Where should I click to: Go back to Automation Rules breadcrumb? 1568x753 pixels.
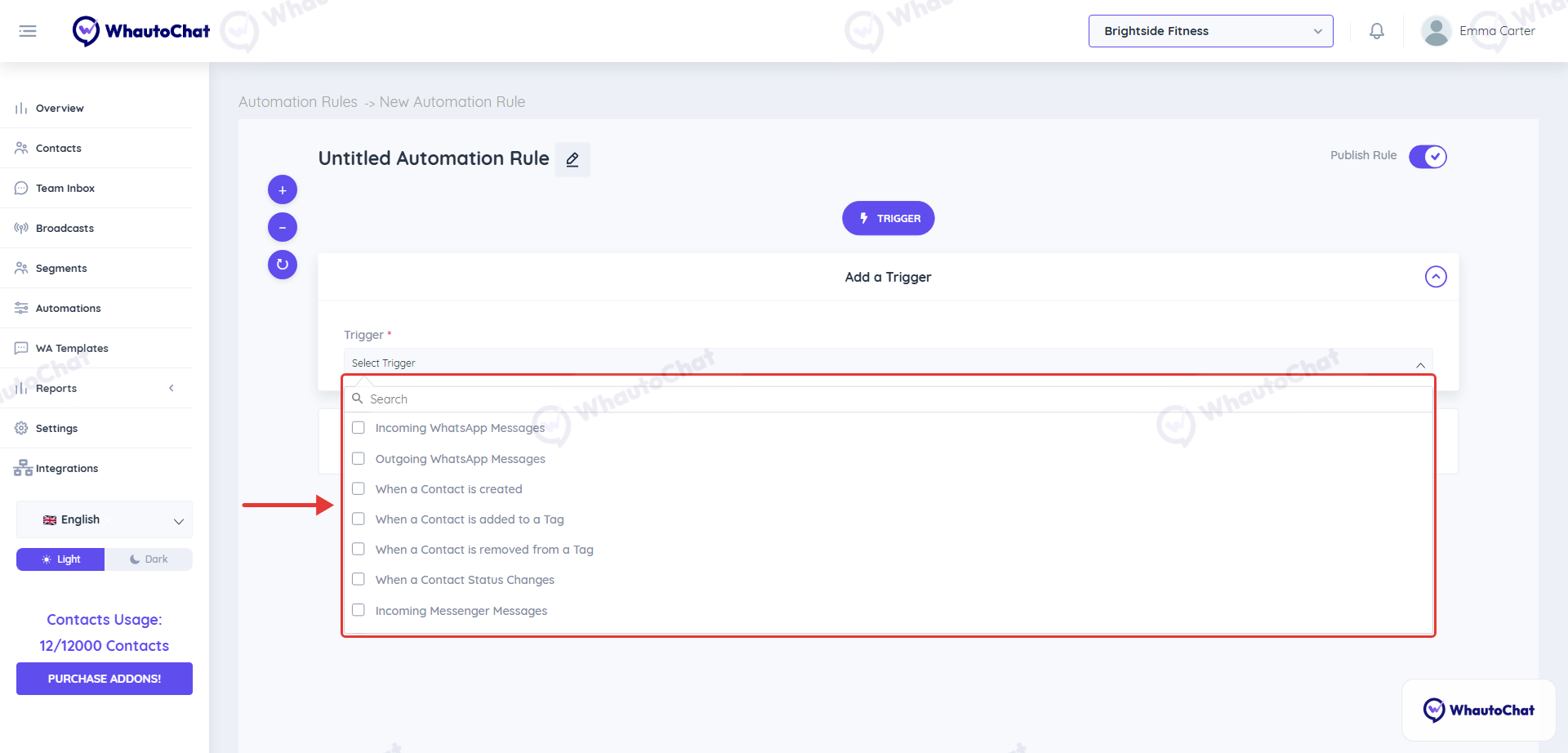pos(298,102)
